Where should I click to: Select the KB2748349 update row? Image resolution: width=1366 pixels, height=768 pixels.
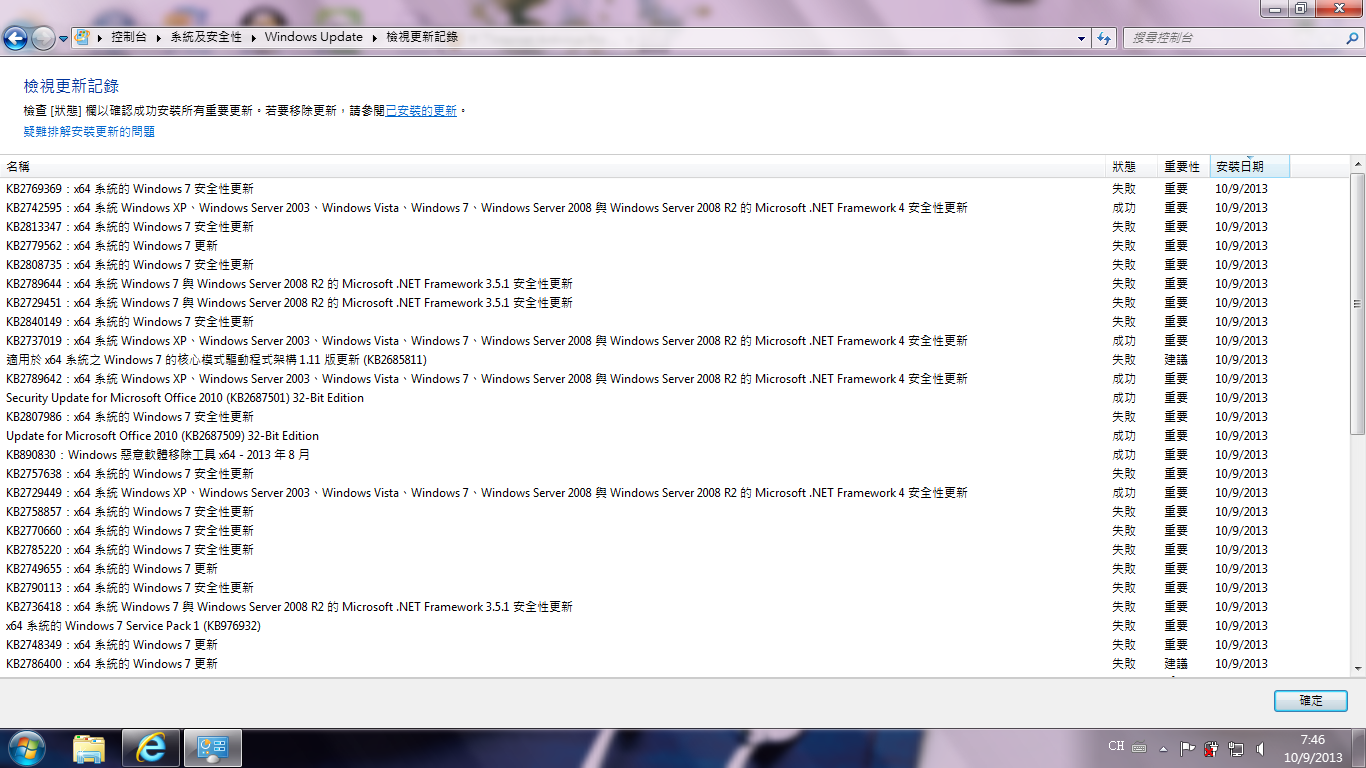[675, 644]
